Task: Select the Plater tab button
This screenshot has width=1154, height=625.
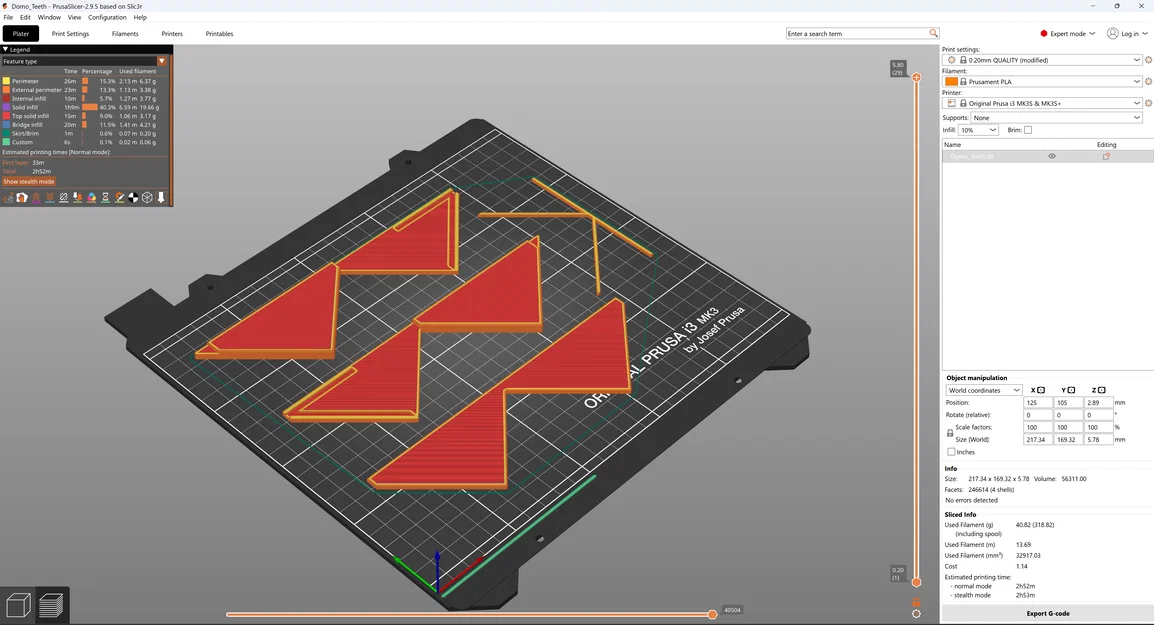Action: [21, 34]
